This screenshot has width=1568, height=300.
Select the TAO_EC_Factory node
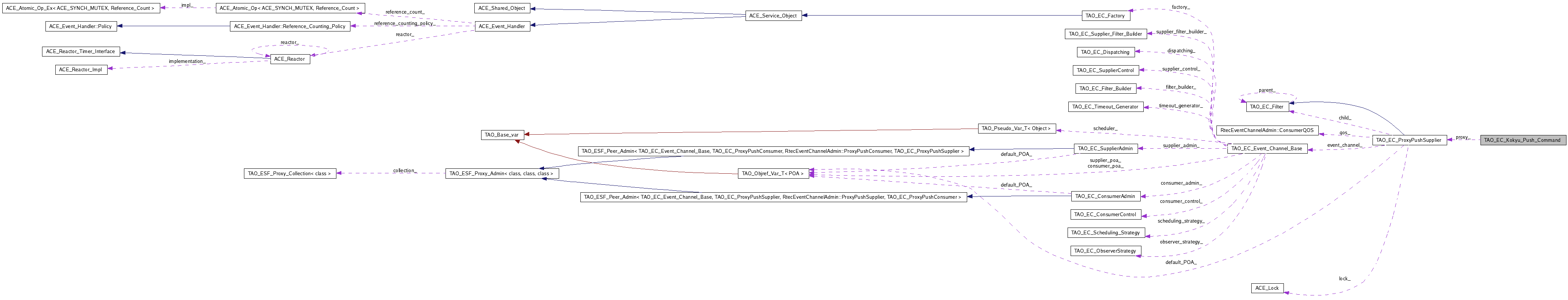pos(1106,16)
